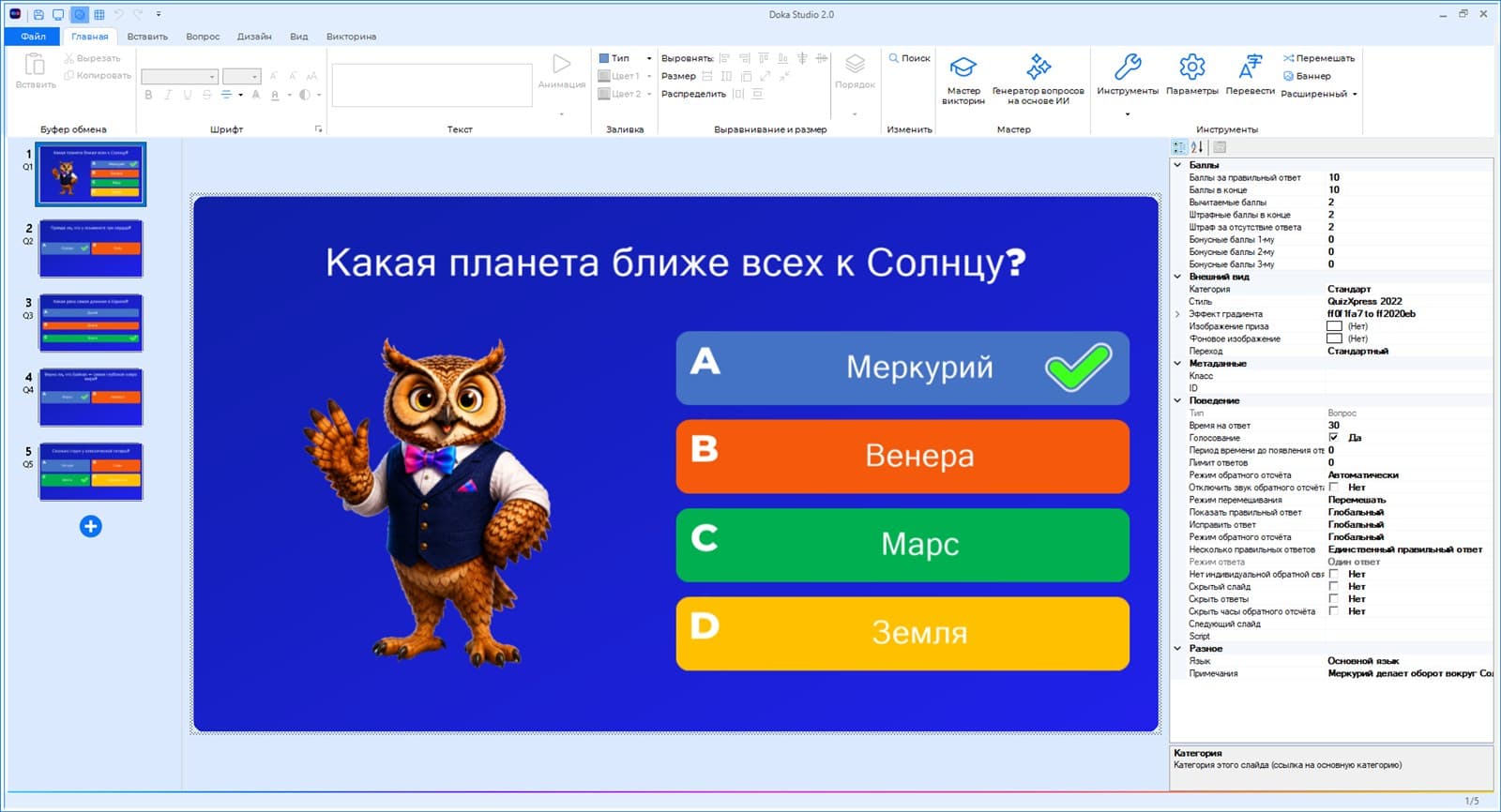Select answer D Земля on the slide
1501x812 pixels.
(902, 633)
